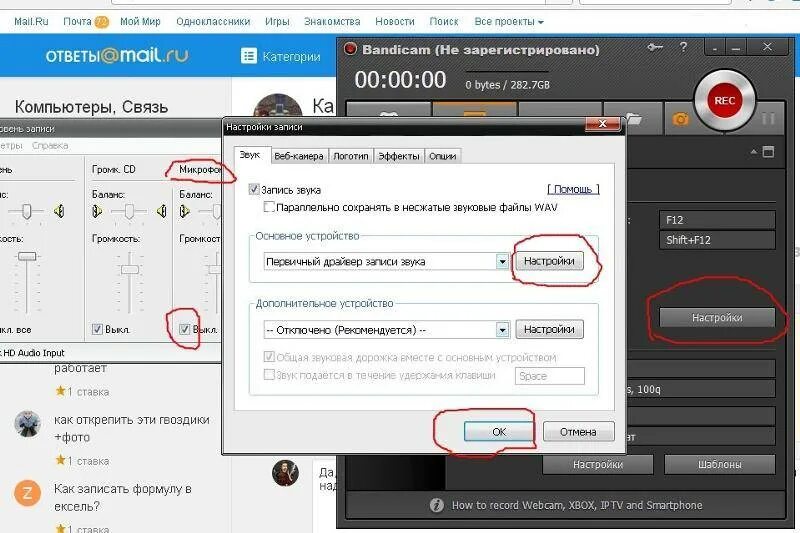Image resolution: width=800 pixels, height=533 pixels.
Task: Click Громк. CD volume slider handle
Action: point(130,269)
